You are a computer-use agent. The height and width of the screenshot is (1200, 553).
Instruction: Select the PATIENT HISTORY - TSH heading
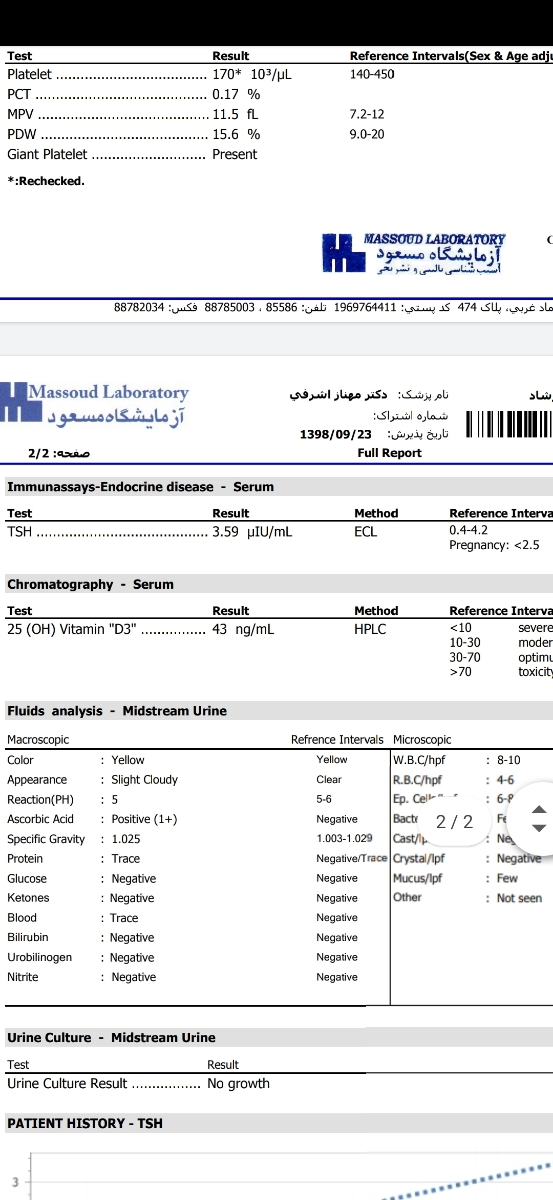tap(85, 1124)
